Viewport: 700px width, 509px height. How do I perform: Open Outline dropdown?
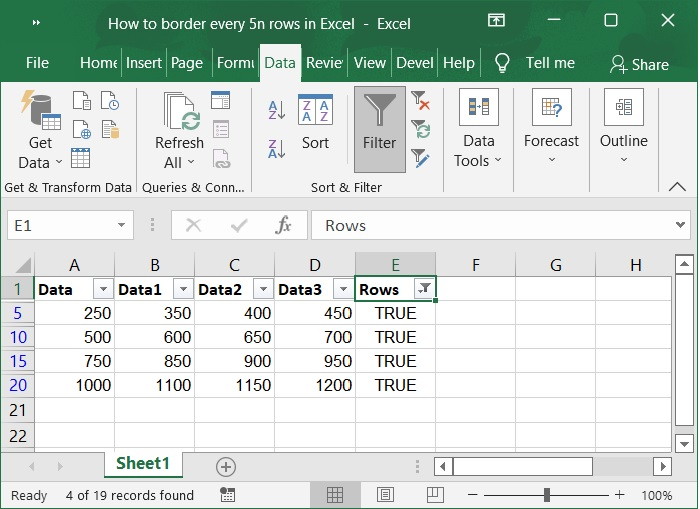point(624,127)
